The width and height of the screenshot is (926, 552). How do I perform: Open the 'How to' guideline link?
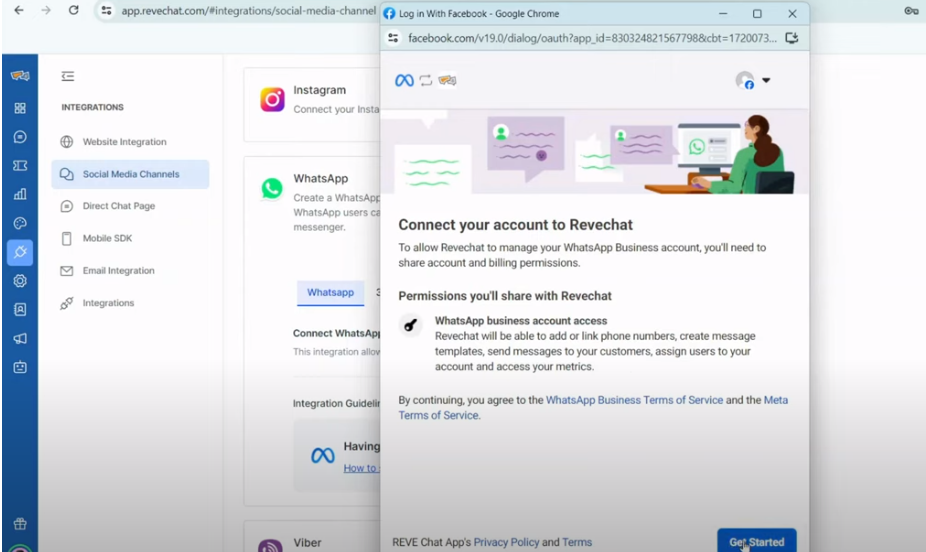click(361, 468)
